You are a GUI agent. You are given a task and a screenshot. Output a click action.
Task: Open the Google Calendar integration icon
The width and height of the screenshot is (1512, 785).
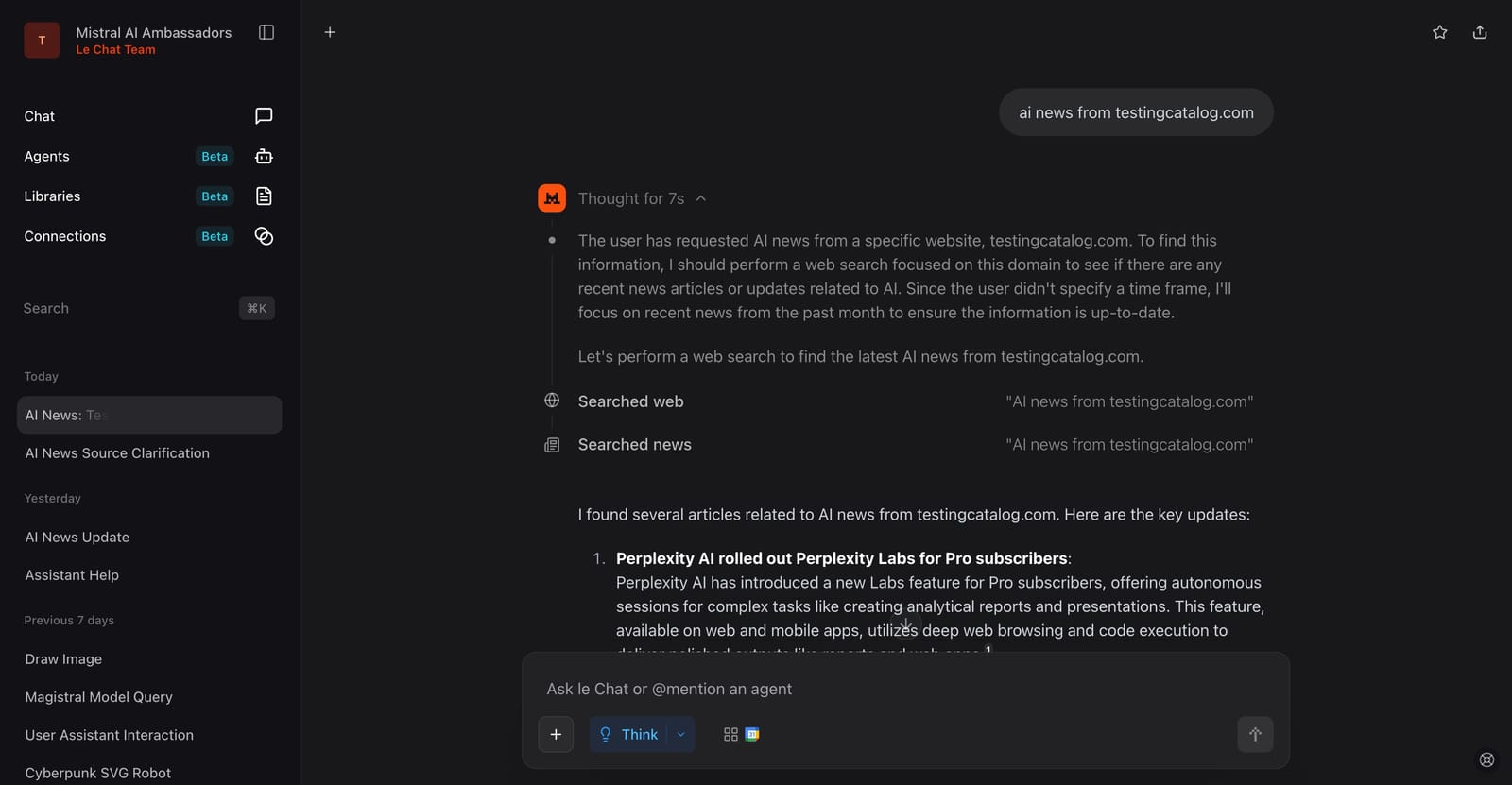coord(753,734)
